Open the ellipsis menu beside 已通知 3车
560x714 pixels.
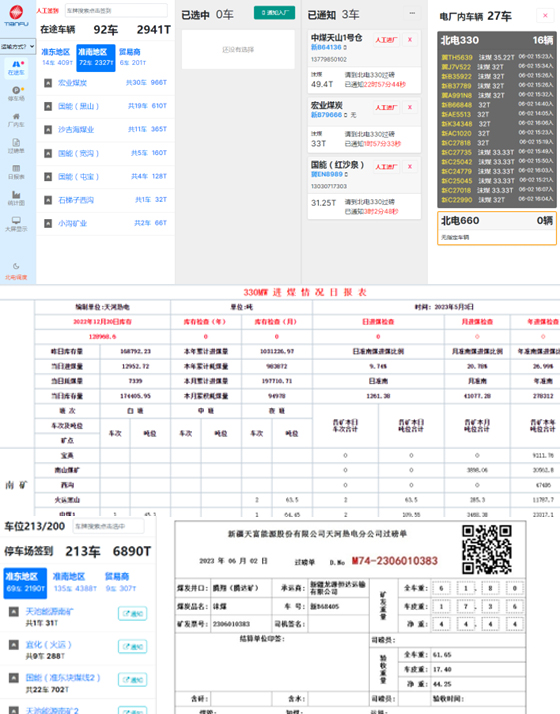pyautogui.click(x=412, y=14)
